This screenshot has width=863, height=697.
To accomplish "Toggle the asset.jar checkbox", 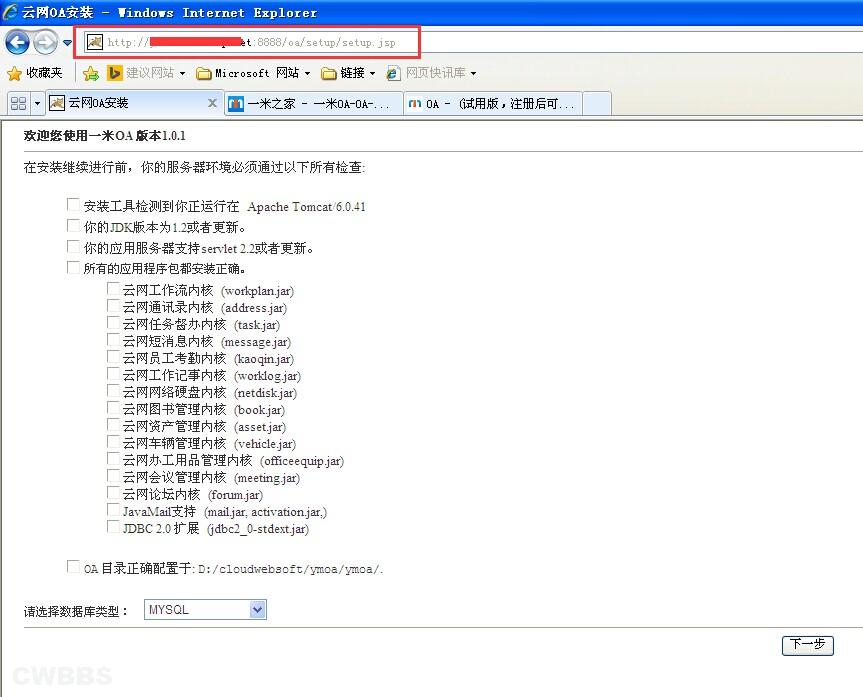I will [x=113, y=426].
